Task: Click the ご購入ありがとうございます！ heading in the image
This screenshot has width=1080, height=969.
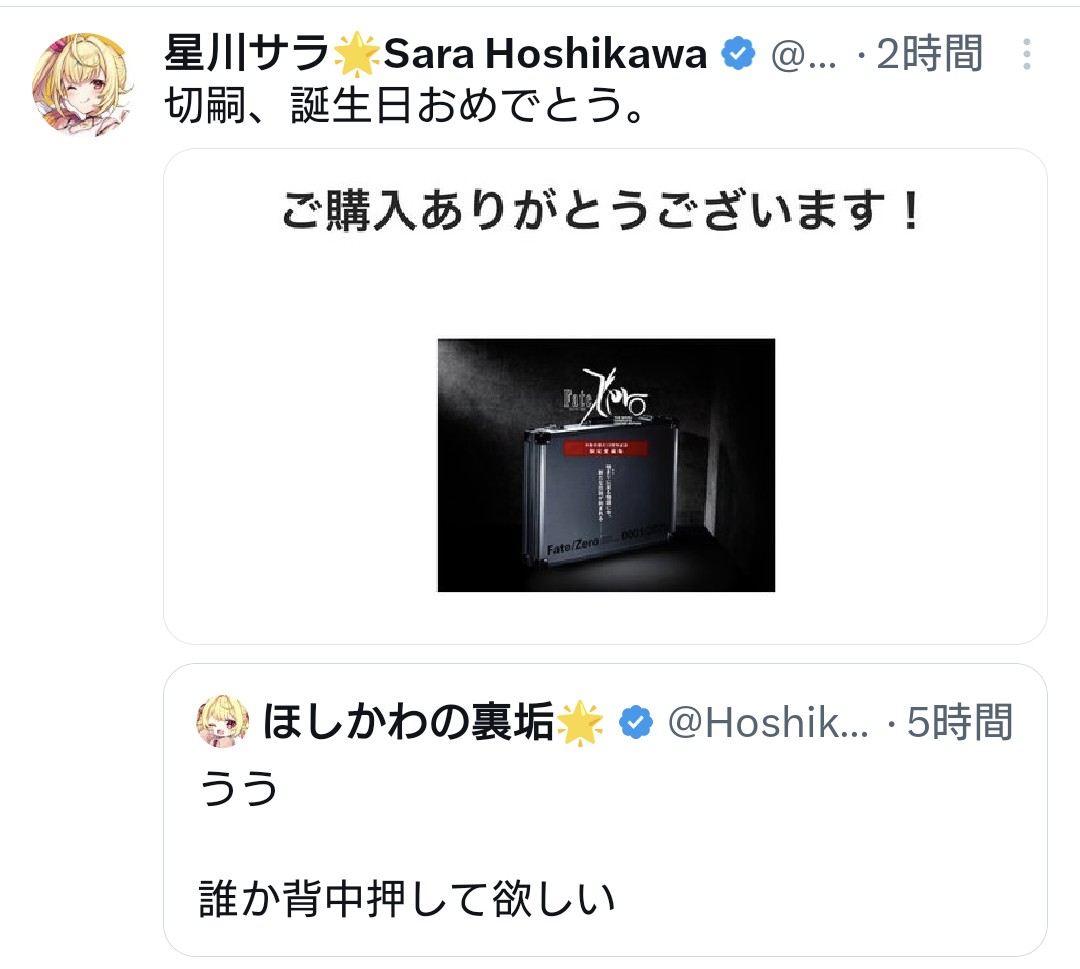Action: (x=602, y=210)
